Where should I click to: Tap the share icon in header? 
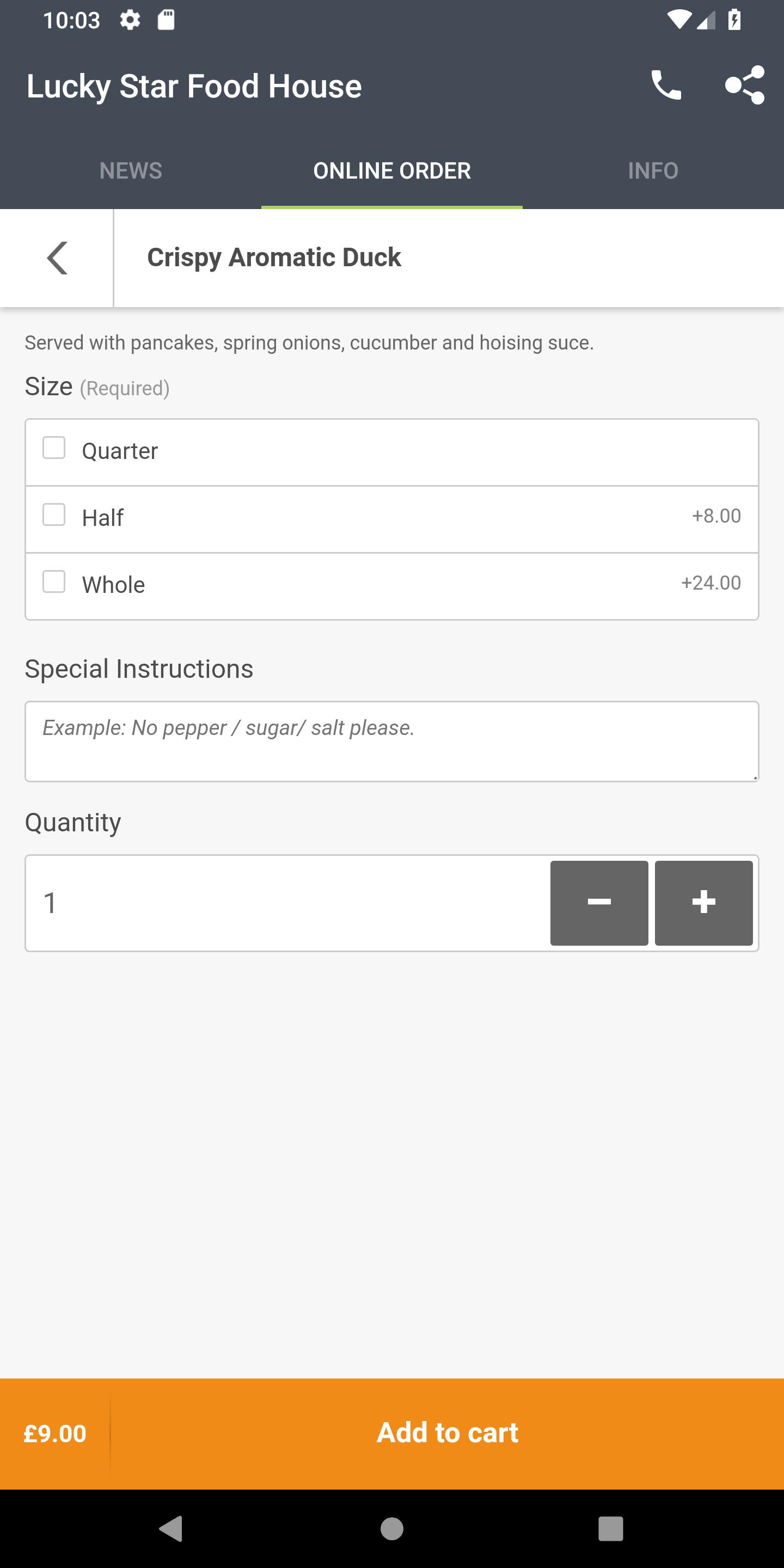744,85
